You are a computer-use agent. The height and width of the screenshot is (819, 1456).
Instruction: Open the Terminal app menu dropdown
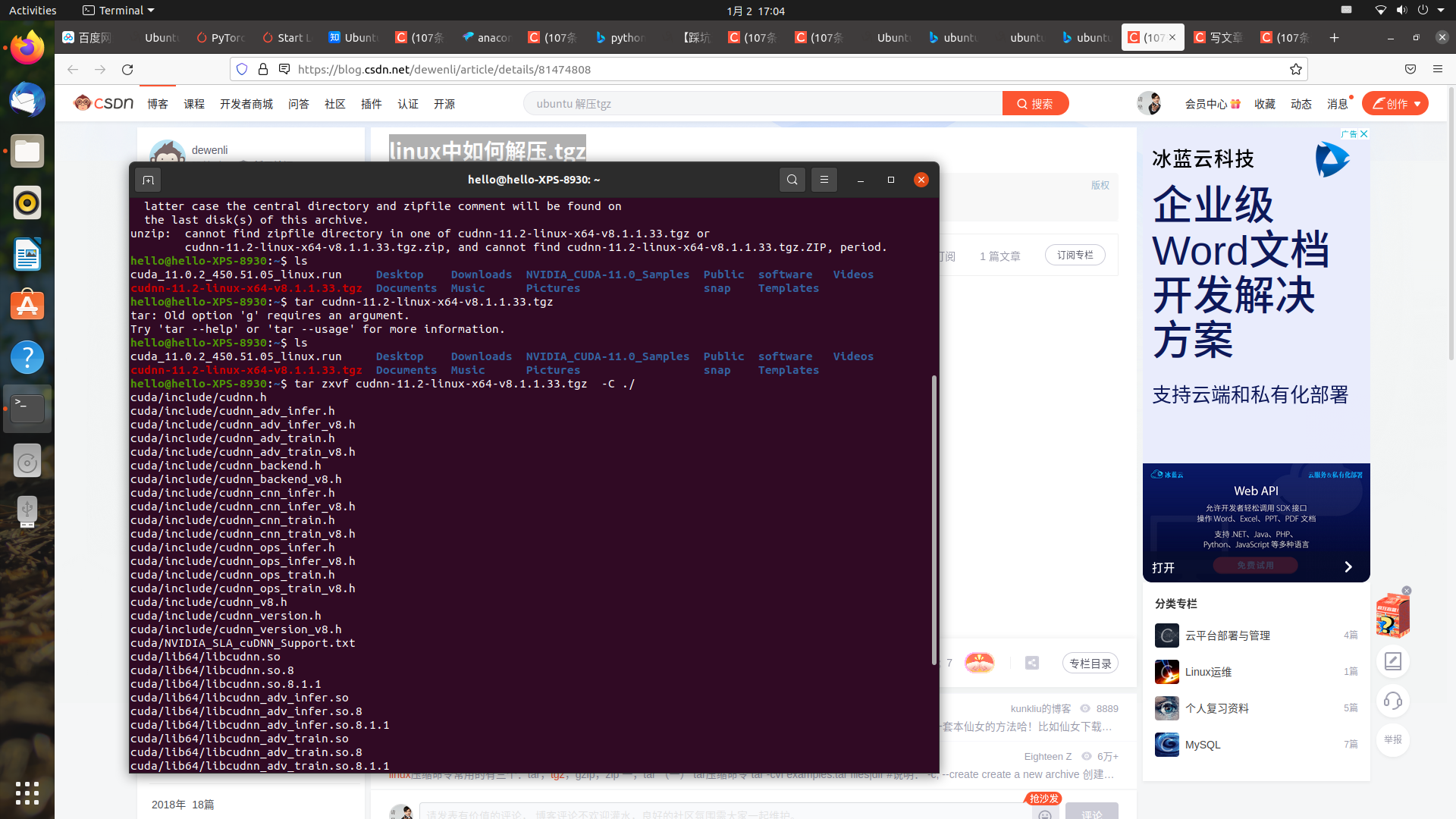tap(118, 11)
